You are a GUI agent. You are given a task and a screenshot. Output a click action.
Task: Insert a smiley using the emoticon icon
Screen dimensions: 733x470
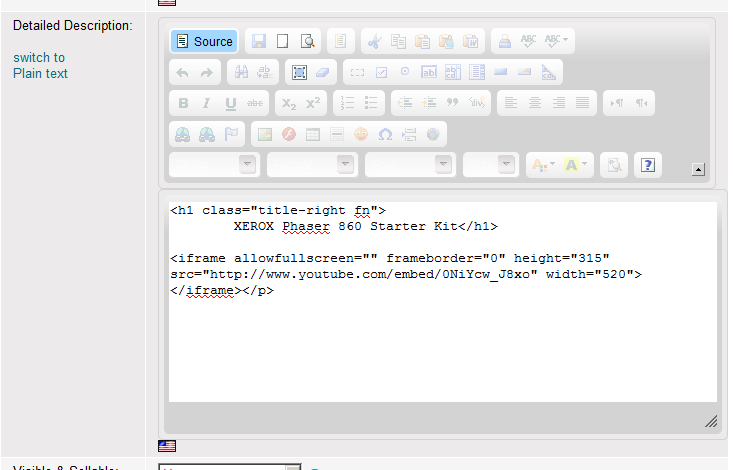(361, 134)
